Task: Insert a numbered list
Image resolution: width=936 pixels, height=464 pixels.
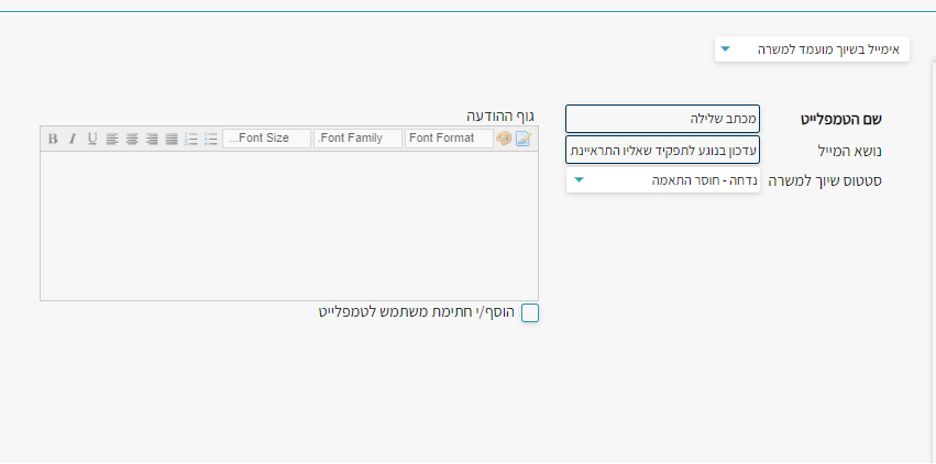Action: [191, 138]
